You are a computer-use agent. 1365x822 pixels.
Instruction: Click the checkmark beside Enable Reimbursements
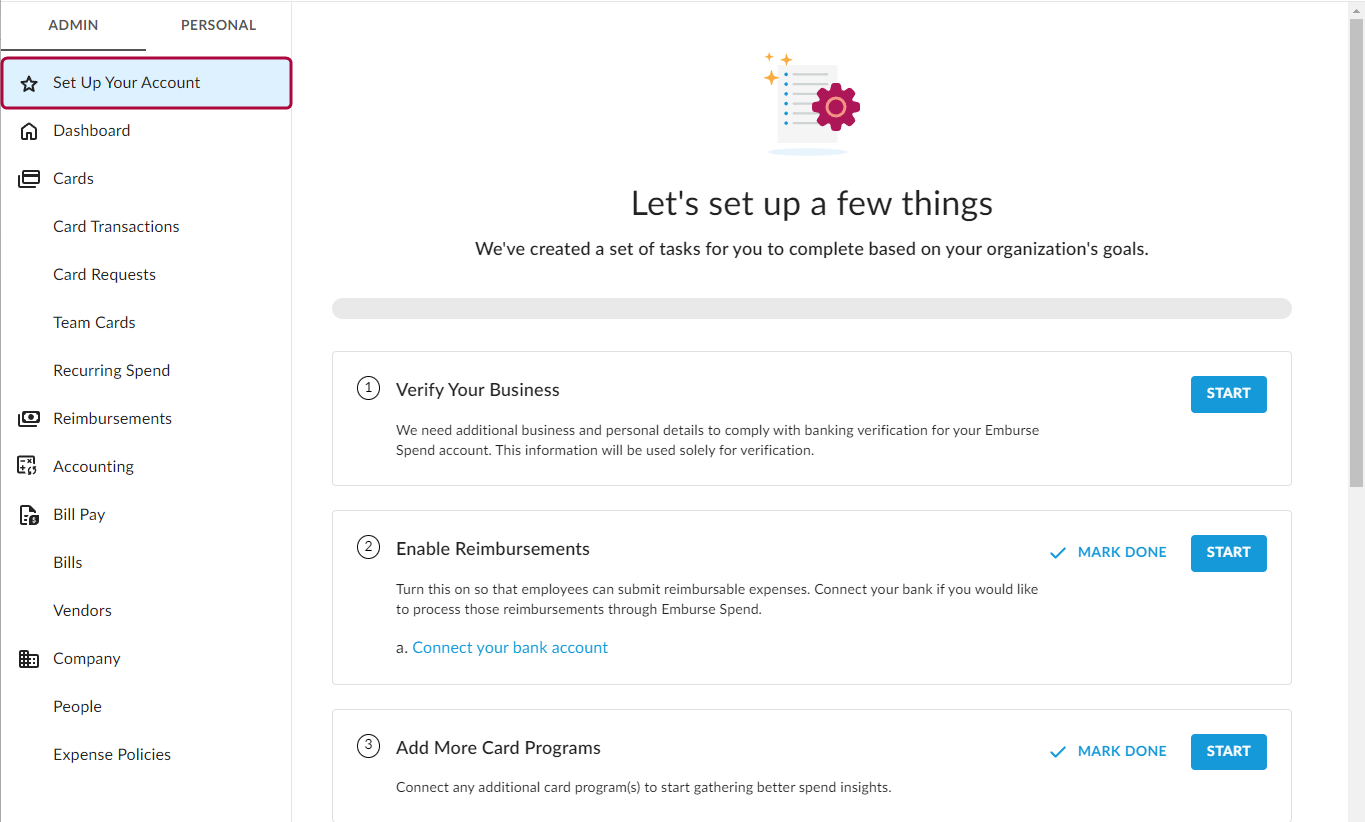tap(1057, 551)
